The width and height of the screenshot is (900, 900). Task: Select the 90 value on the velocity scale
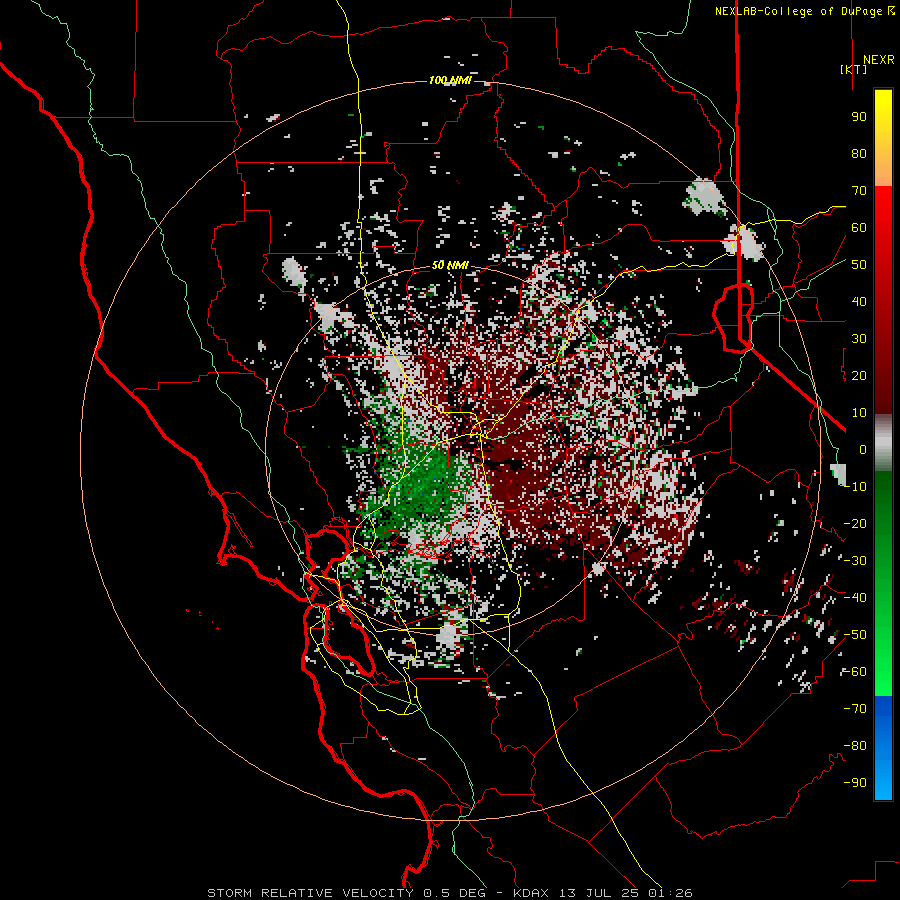(x=859, y=117)
